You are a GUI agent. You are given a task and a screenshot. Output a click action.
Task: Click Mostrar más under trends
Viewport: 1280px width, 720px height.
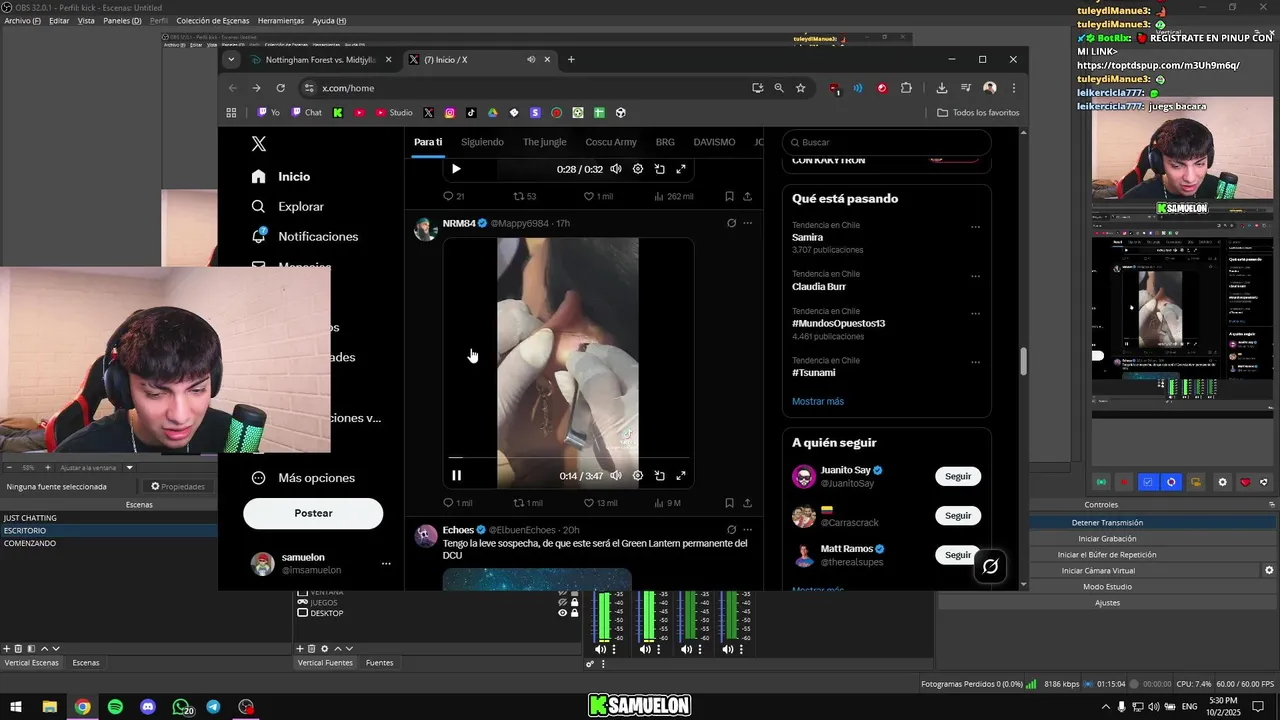coord(818,401)
